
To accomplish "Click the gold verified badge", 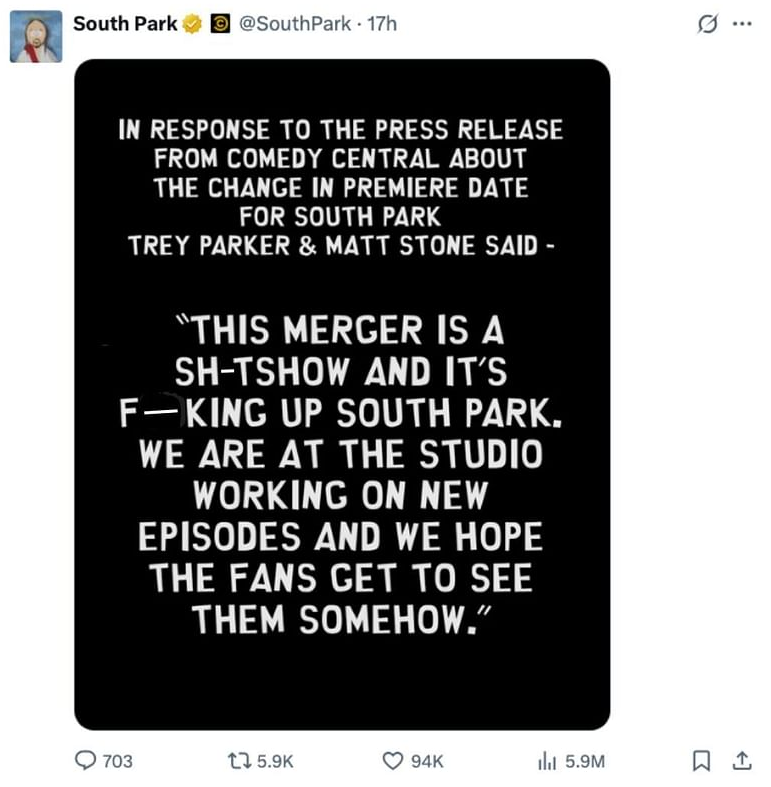I will (x=193, y=23).
